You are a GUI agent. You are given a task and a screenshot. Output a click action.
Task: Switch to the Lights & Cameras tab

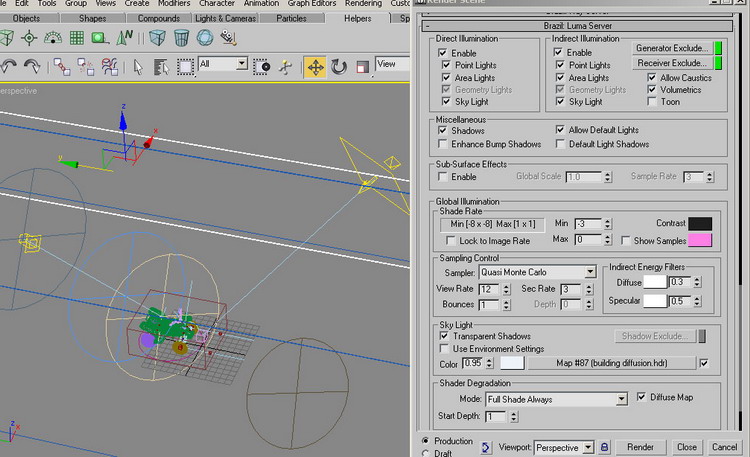224,18
